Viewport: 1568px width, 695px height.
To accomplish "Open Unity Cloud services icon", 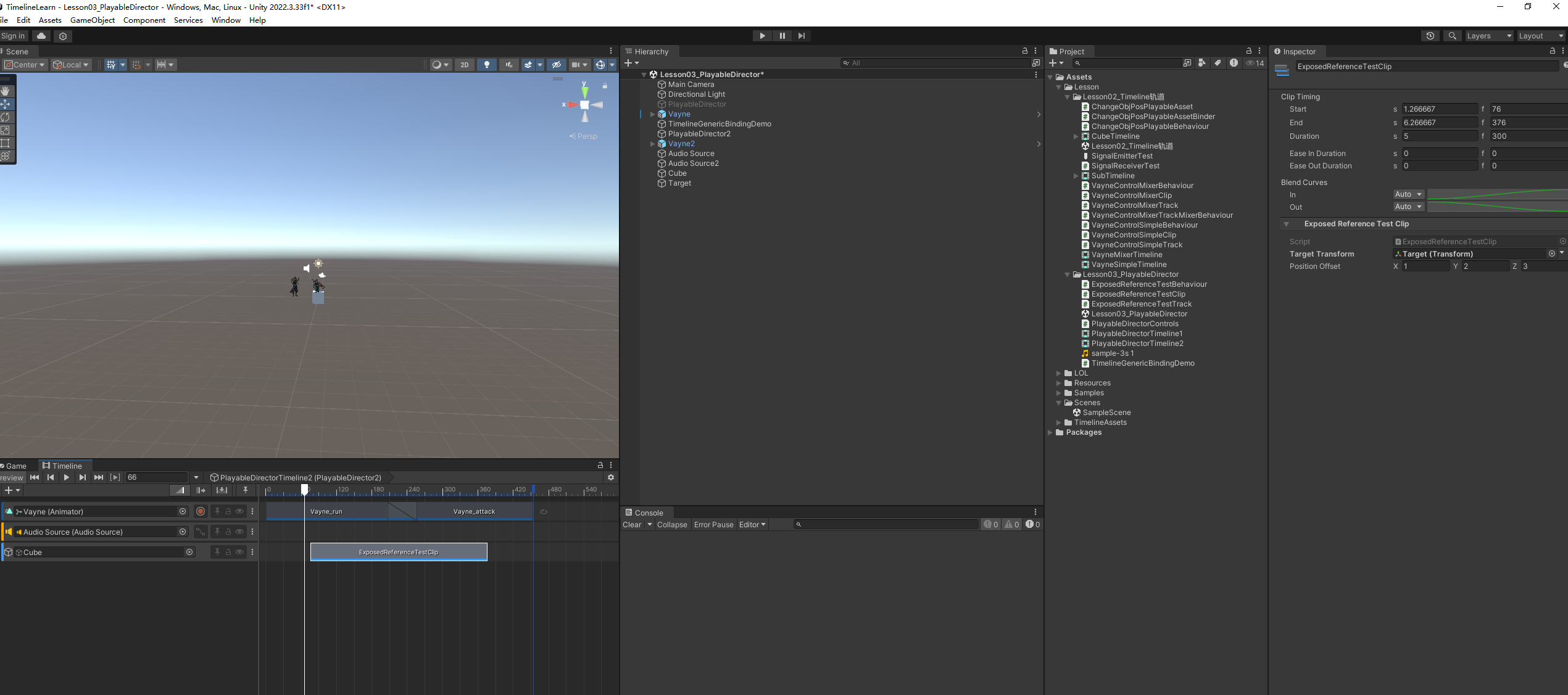I will click(x=41, y=36).
